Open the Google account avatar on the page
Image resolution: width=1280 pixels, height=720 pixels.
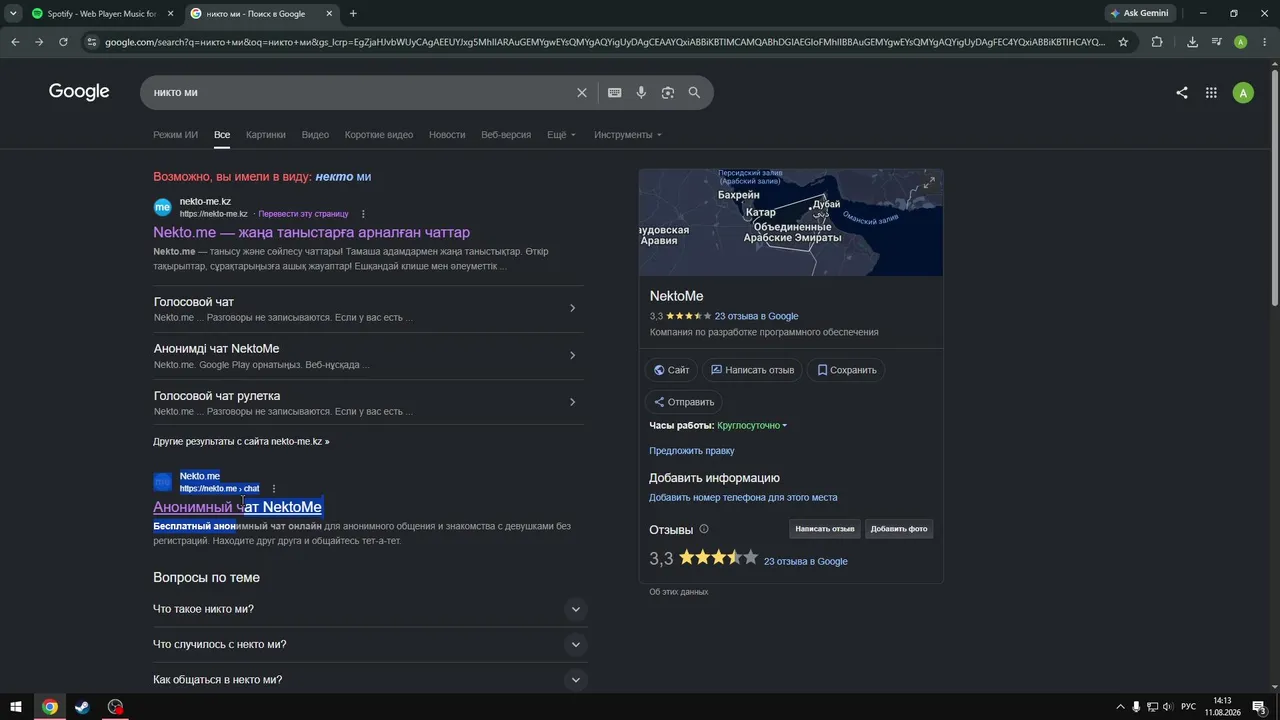pyautogui.click(x=1243, y=93)
